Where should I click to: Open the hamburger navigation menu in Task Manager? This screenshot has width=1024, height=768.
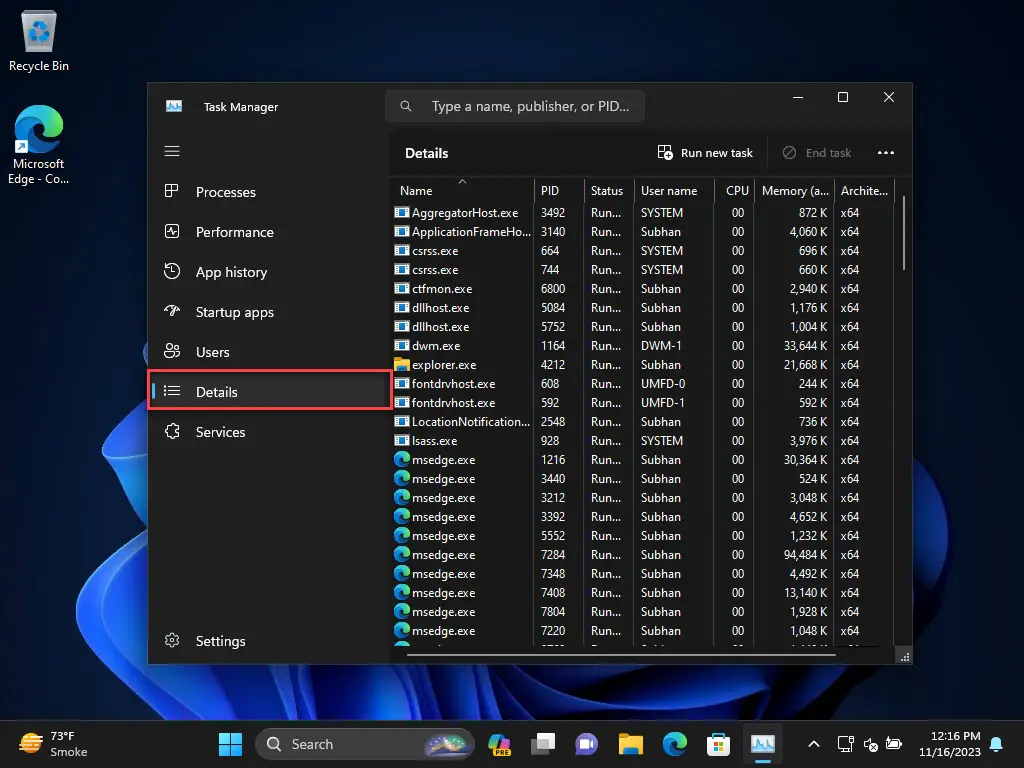click(172, 152)
